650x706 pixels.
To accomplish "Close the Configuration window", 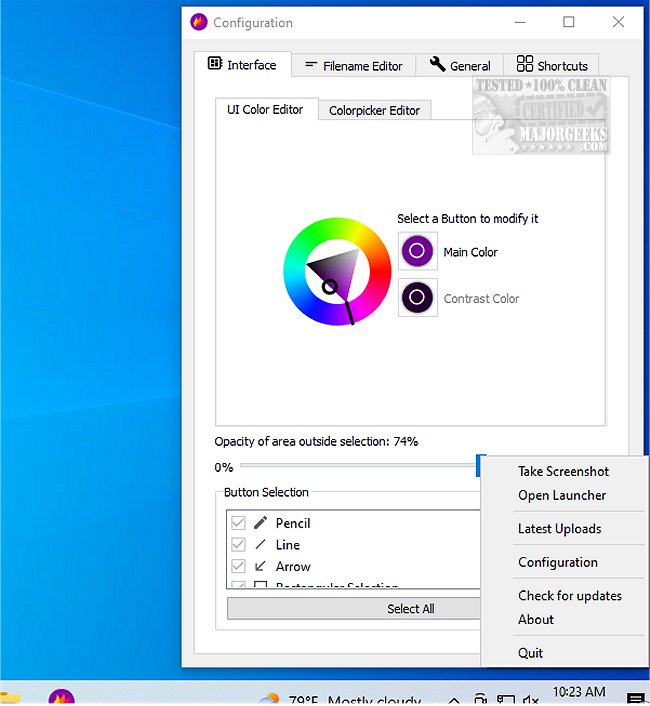I will [x=618, y=22].
